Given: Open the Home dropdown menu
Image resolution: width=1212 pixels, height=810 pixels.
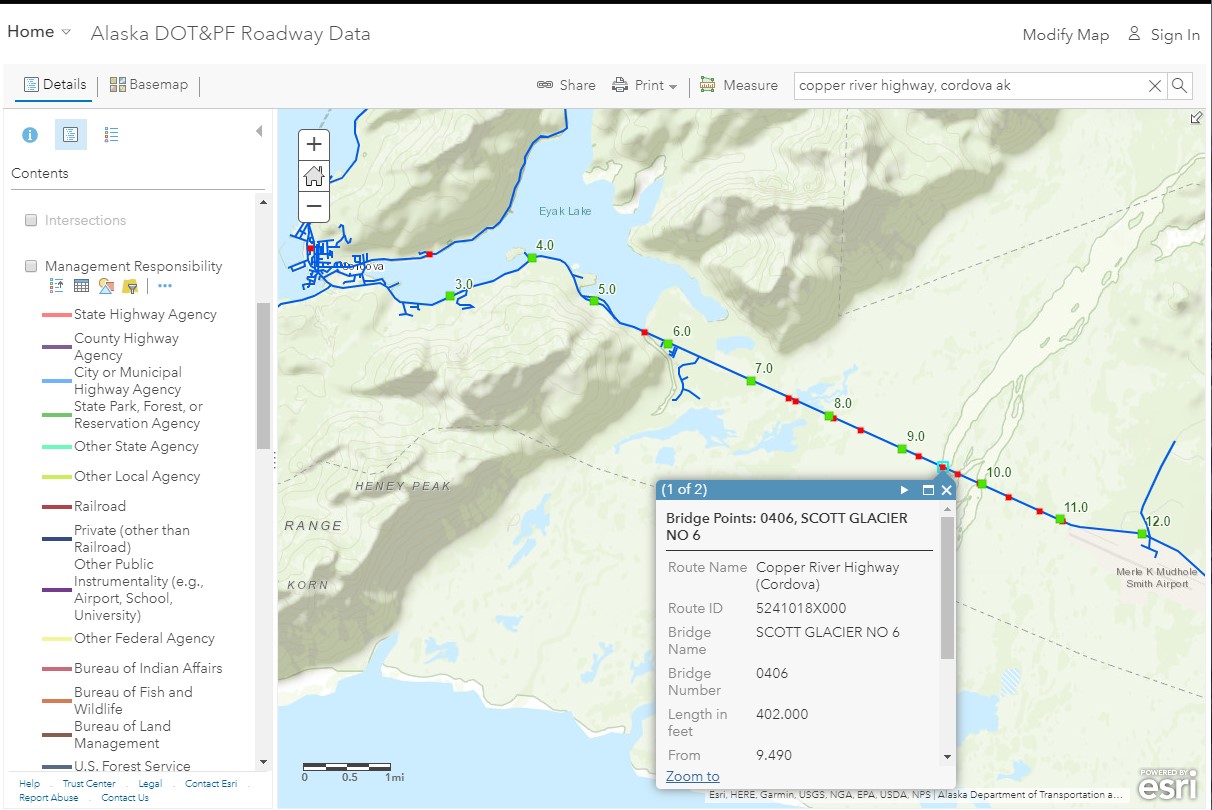Looking at the screenshot, I should (39, 32).
